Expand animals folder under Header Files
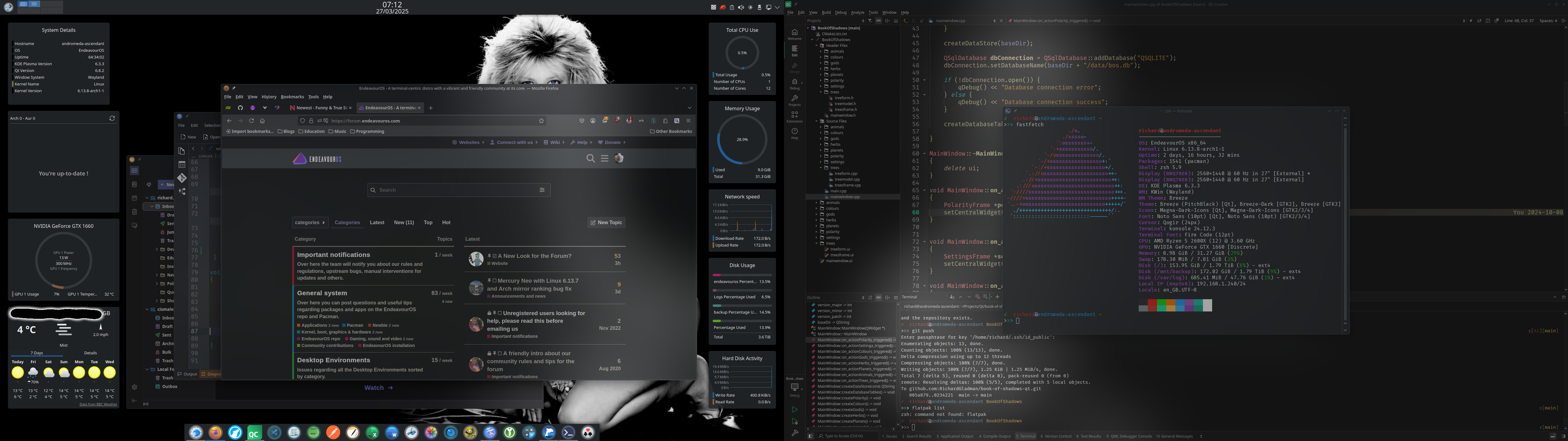This screenshot has width=1568, height=441. [x=821, y=51]
